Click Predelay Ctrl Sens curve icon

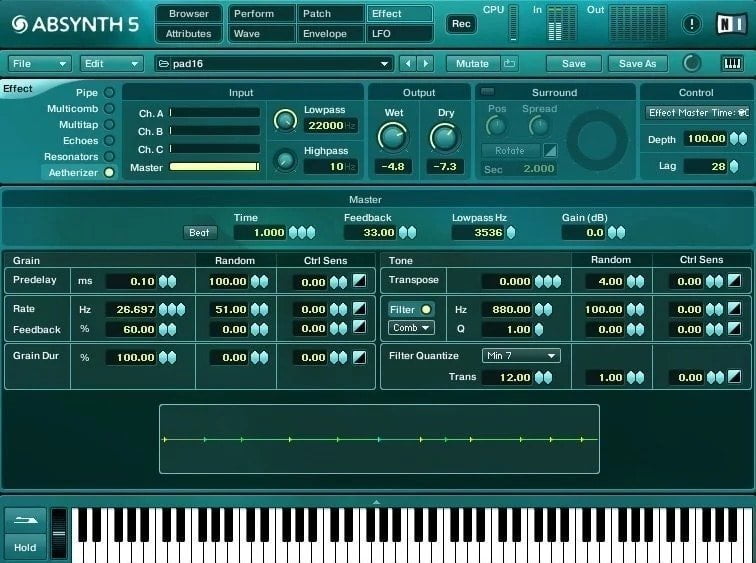tap(359, 281)
